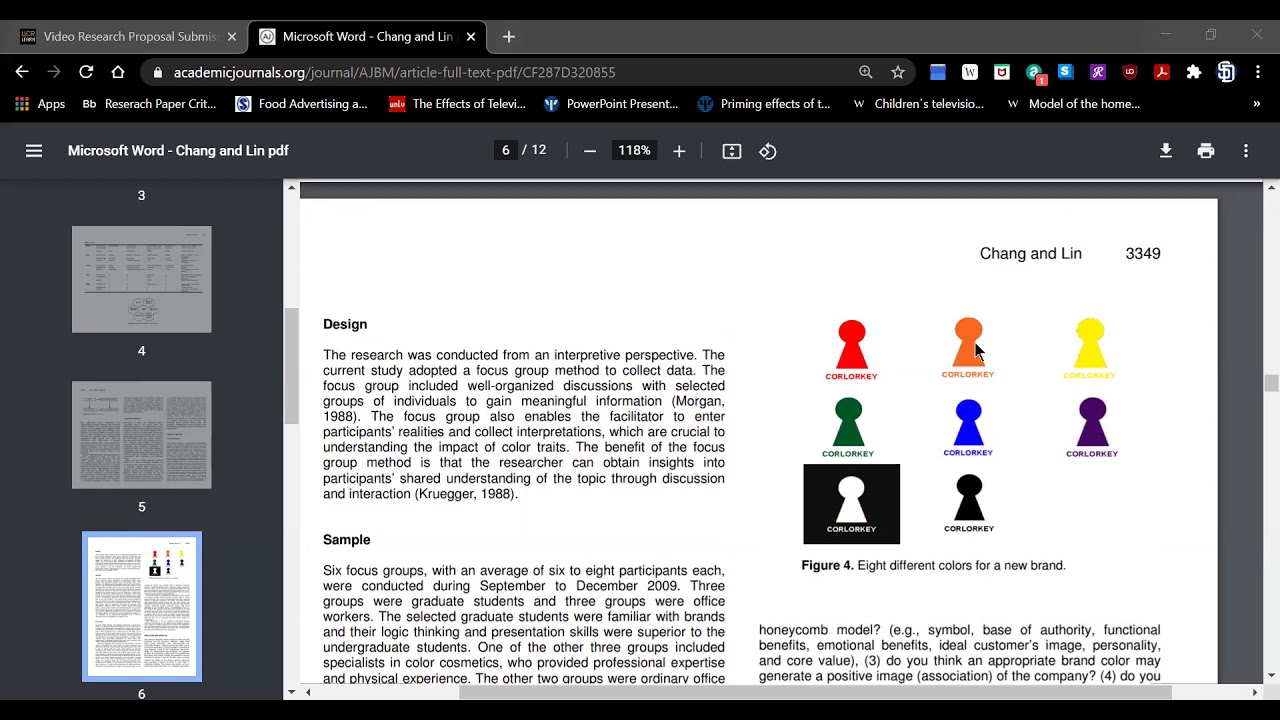Click the 'Design' section heading

pyautogui.click(x=345, y=324)
